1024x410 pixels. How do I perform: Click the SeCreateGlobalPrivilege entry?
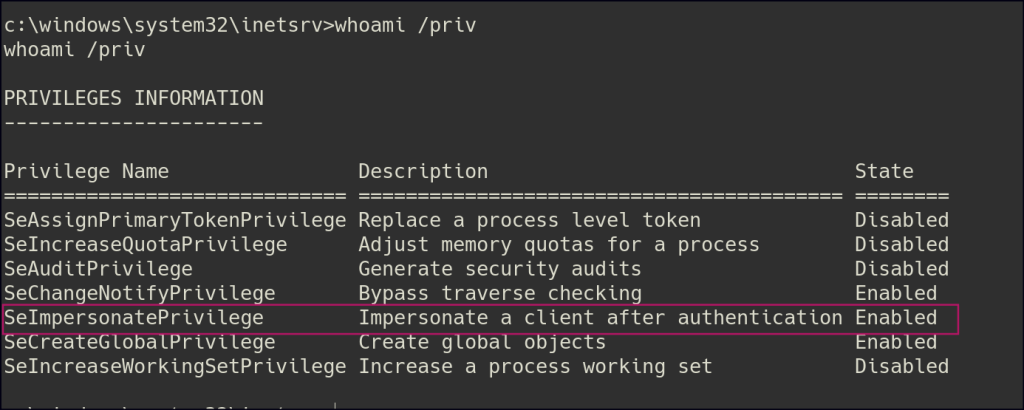coord(140,343)
